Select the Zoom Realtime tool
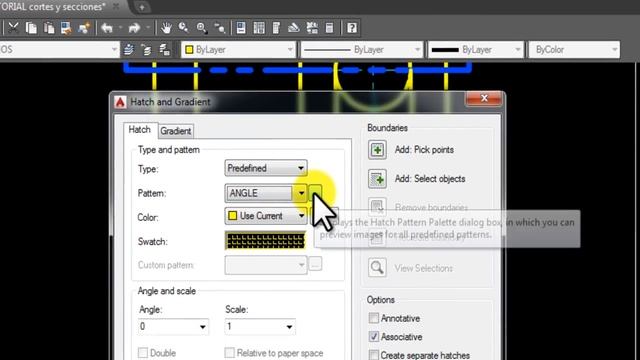The width and height of the screenshot is (640, 360). [183, 28]
